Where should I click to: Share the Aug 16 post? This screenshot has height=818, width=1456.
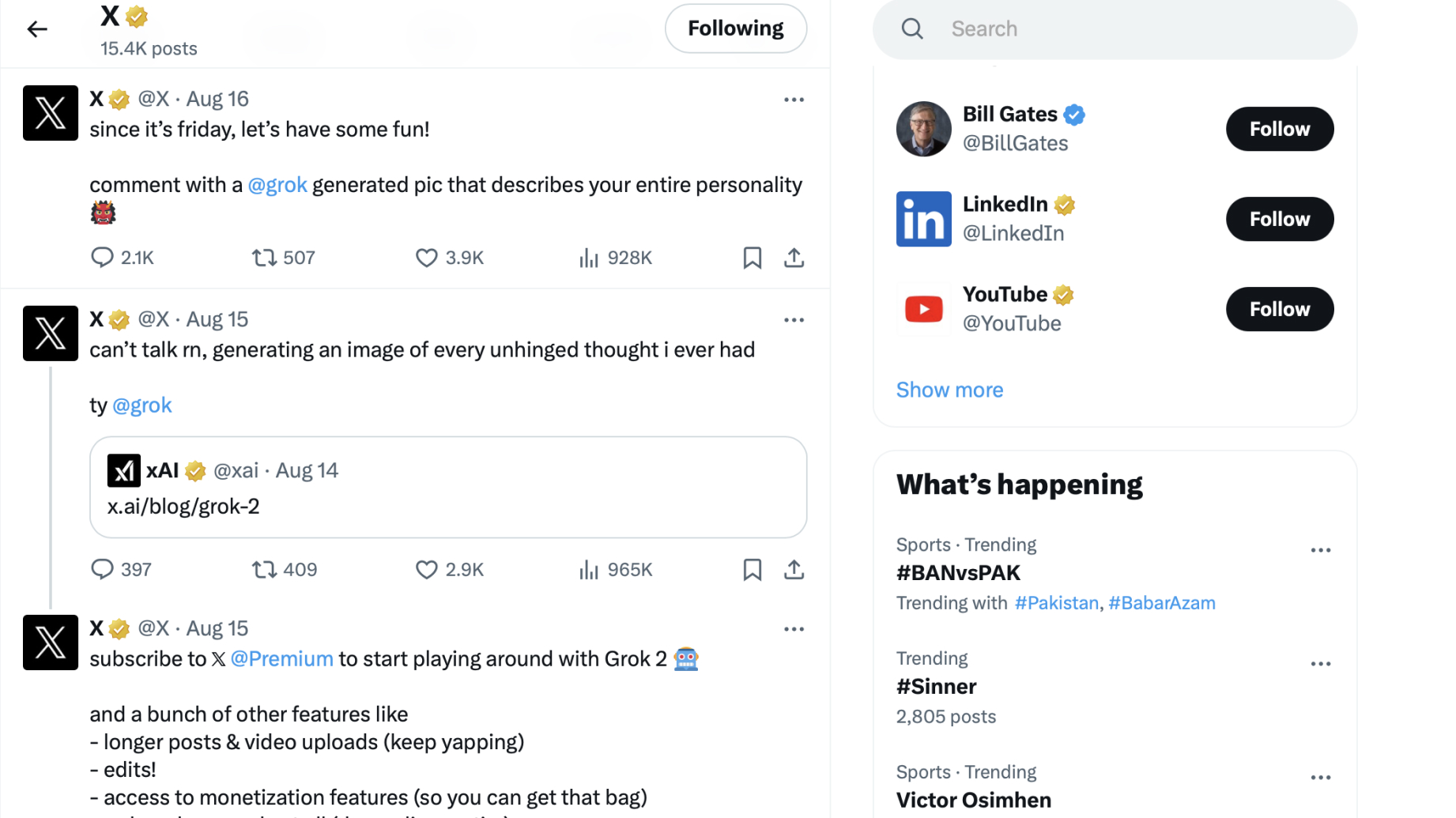click(x=794, y=258)
